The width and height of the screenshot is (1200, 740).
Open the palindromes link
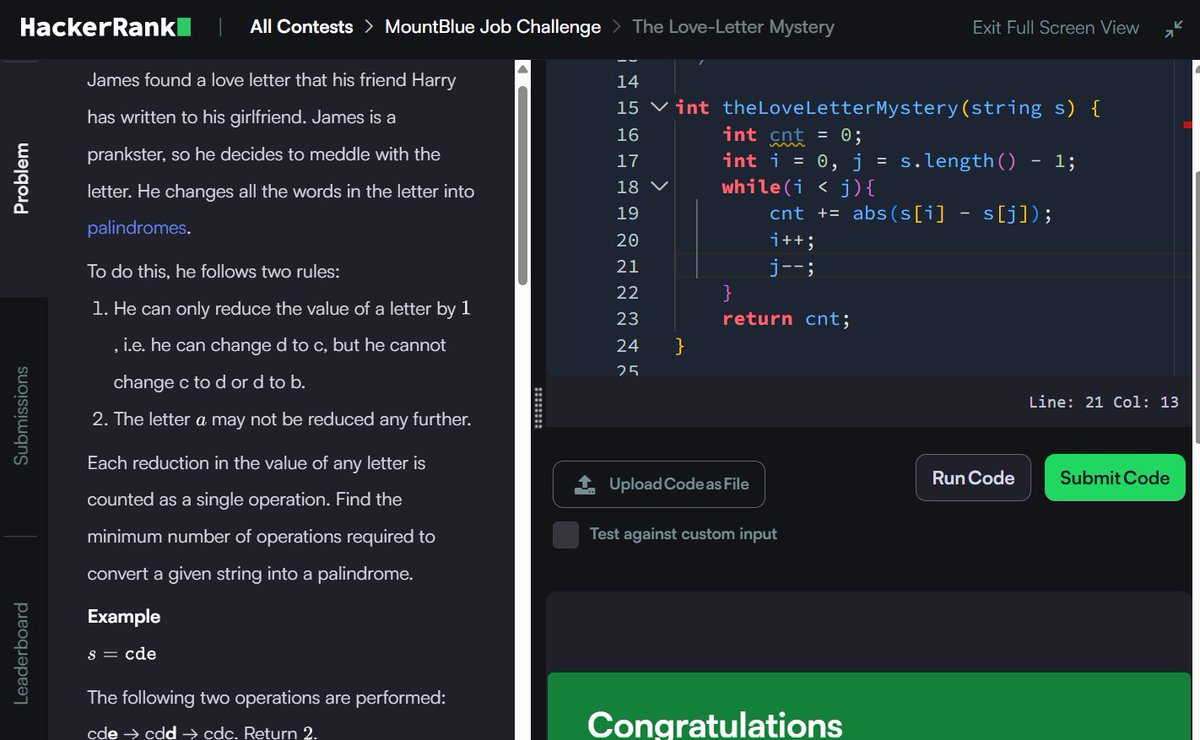[x=137, y=227]
